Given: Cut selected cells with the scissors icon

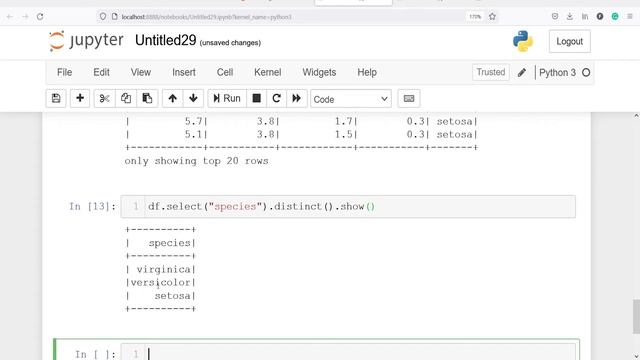Looking at the screenshot, I should coord(104,98).
